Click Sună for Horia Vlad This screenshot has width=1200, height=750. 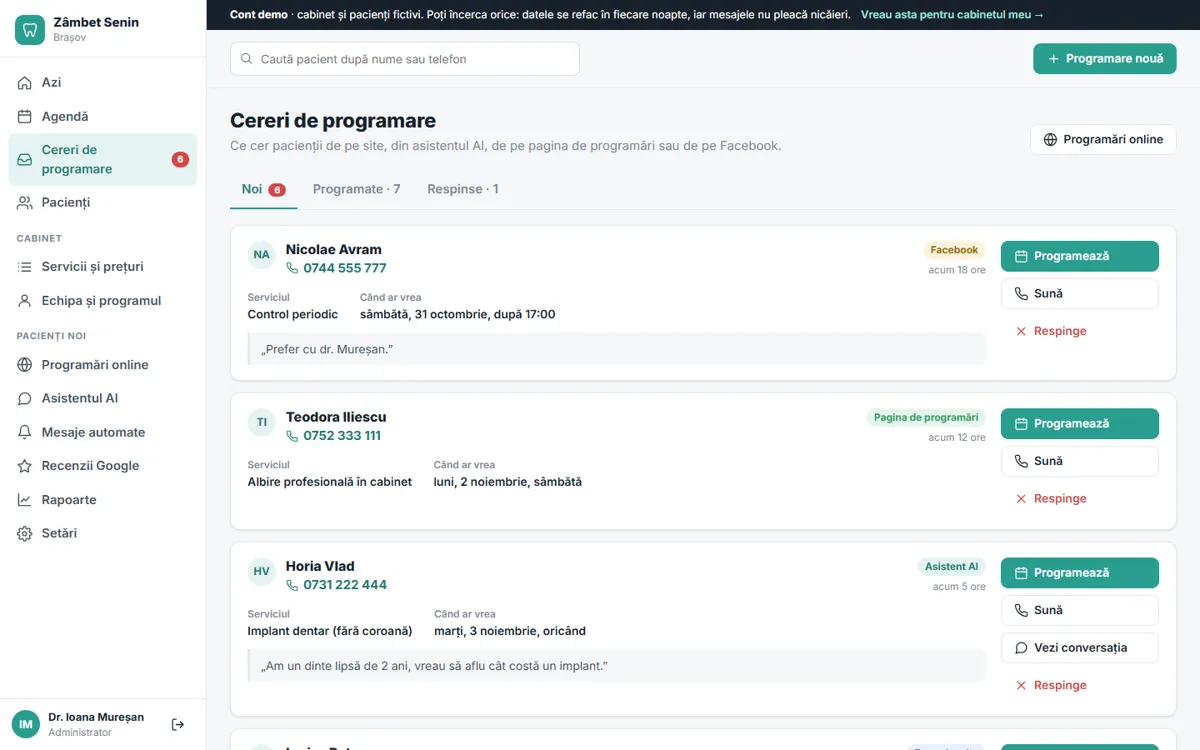[1080, 610]
